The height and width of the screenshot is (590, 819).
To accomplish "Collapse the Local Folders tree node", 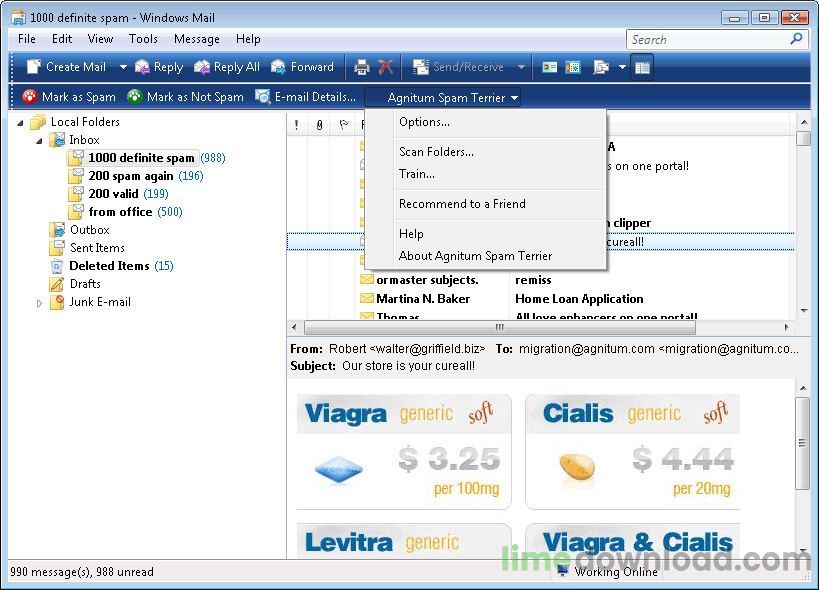I will (x=20, y=123).
